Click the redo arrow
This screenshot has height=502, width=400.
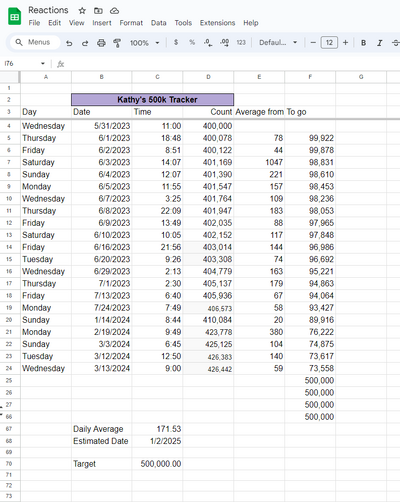coord(85,43)
